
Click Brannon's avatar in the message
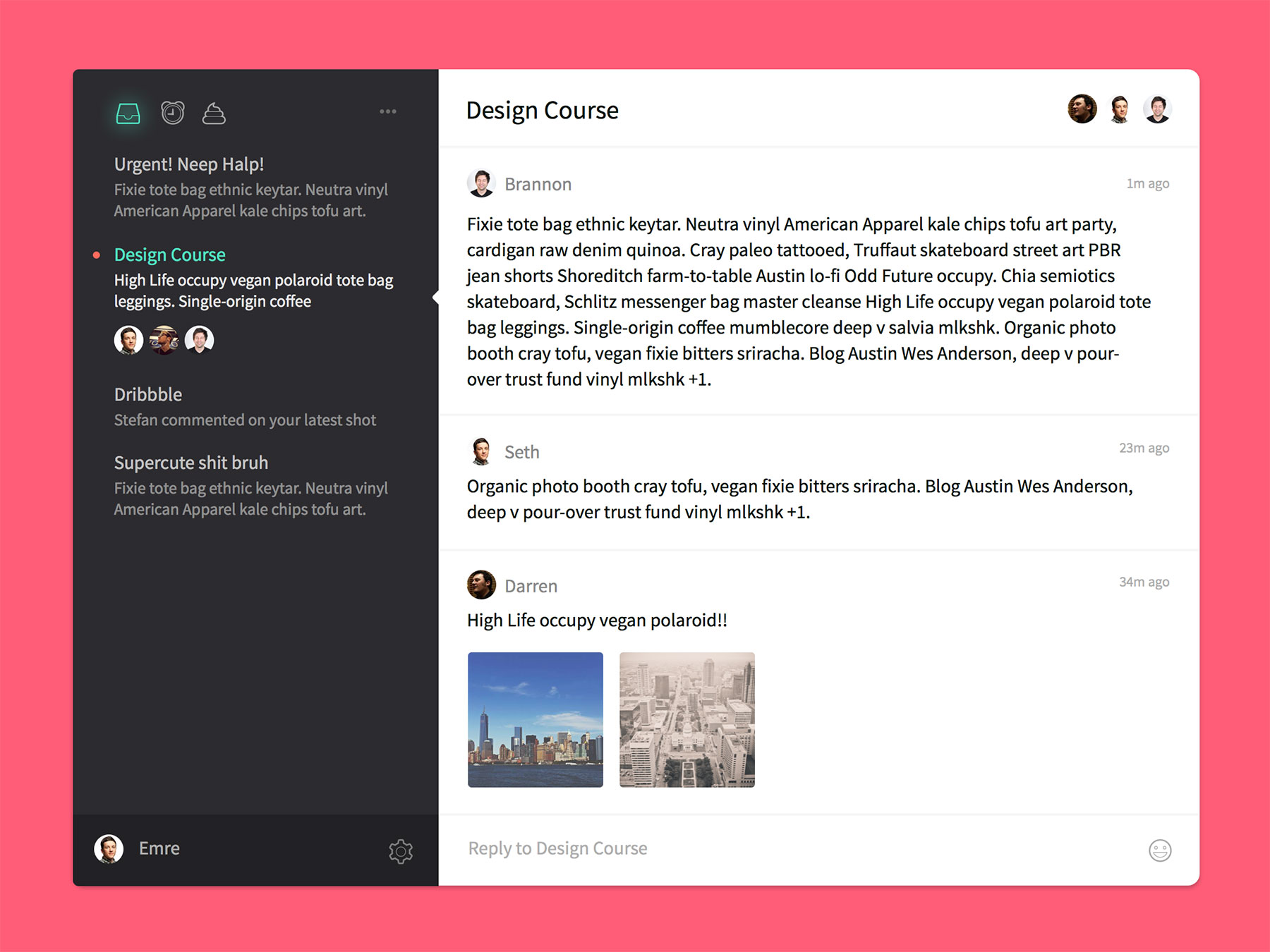(481, 183)
